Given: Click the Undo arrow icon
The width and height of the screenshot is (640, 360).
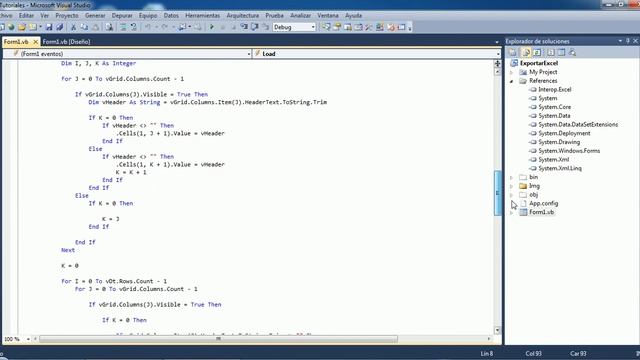Looking at the screenshot, I should 148,27.
